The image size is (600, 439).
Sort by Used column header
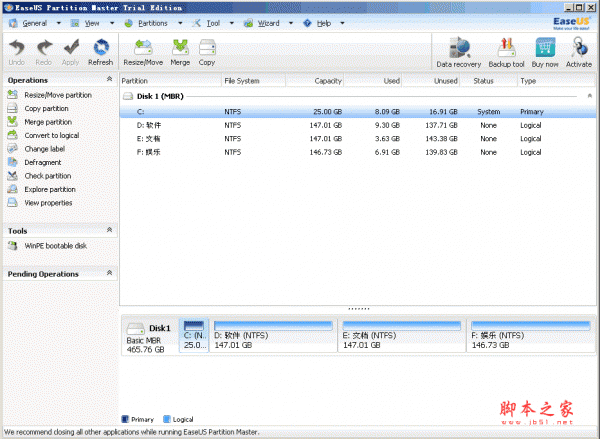tap(373, 81)
